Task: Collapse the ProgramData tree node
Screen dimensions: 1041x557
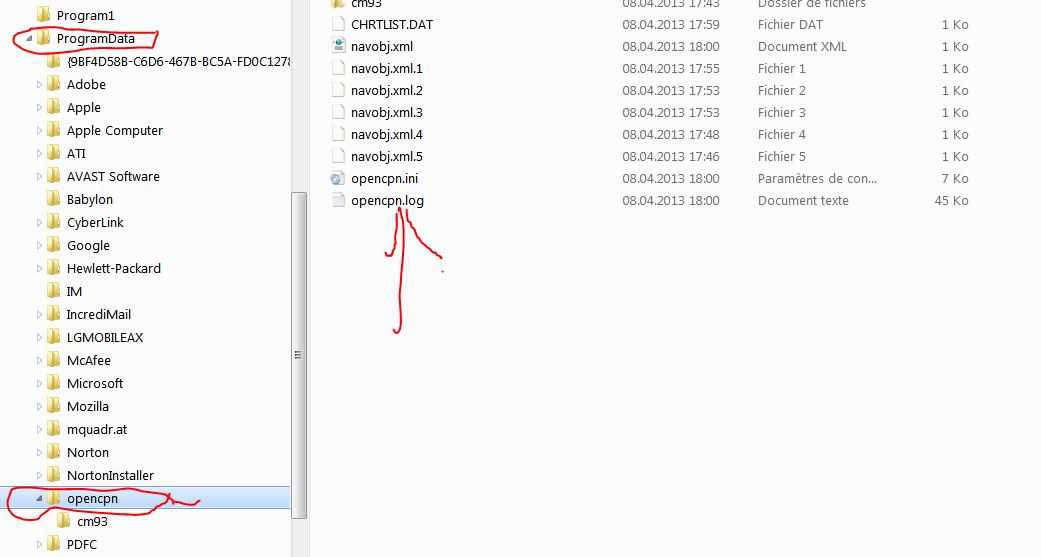Action: pos(29,39)
